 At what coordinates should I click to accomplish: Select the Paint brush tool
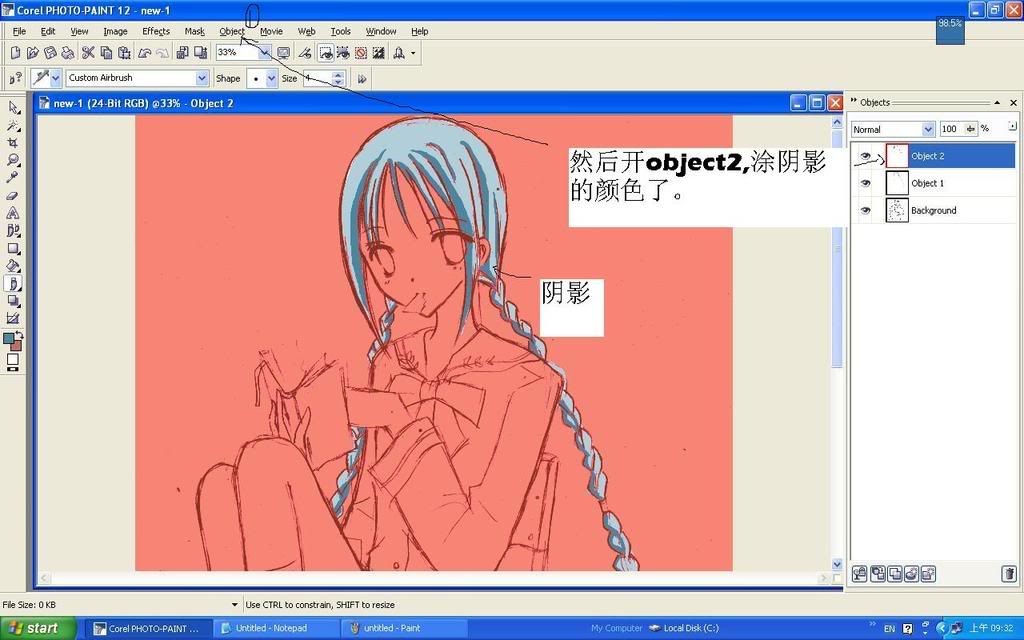click(13, 283)
